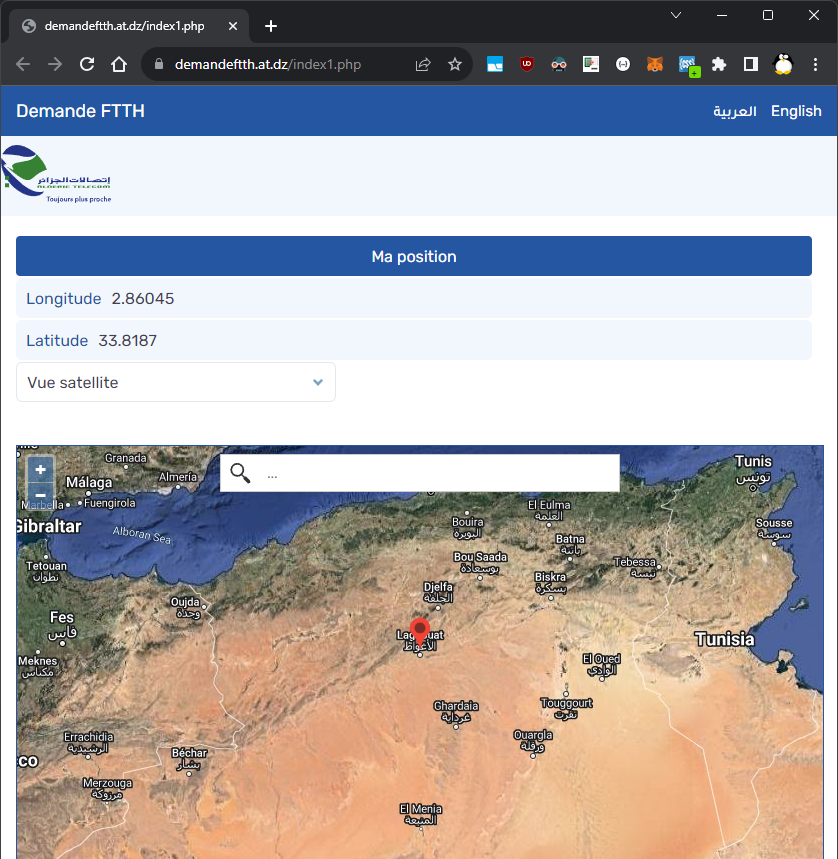Switch site language to English
This screenshot has height=859, width=838.
[x=796, y=111]
